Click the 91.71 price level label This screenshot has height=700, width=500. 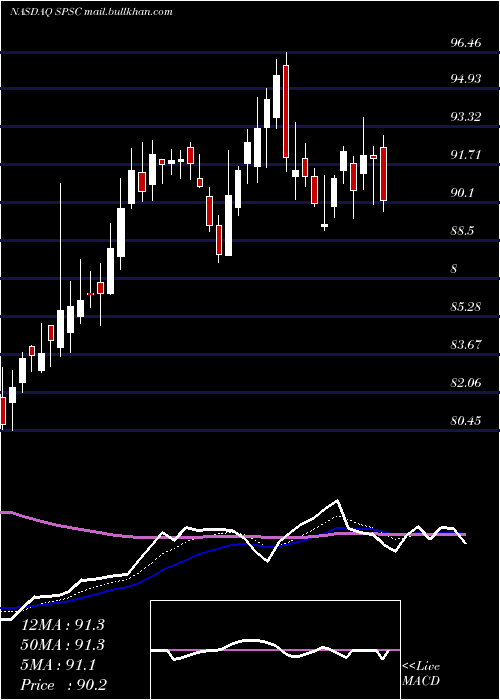click(466, 155)
